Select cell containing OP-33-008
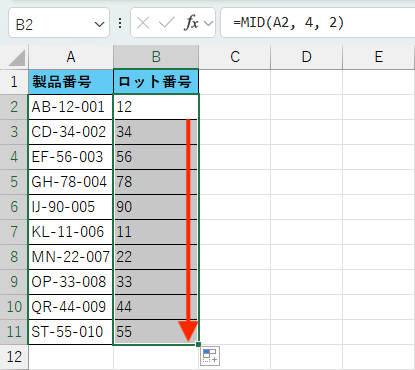 71,282
